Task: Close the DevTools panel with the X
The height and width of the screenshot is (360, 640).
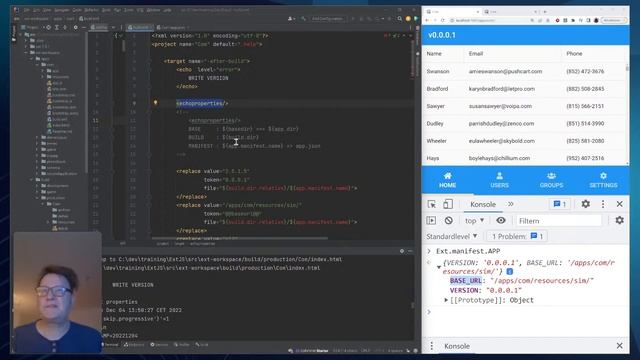Action: coord(620,204)
